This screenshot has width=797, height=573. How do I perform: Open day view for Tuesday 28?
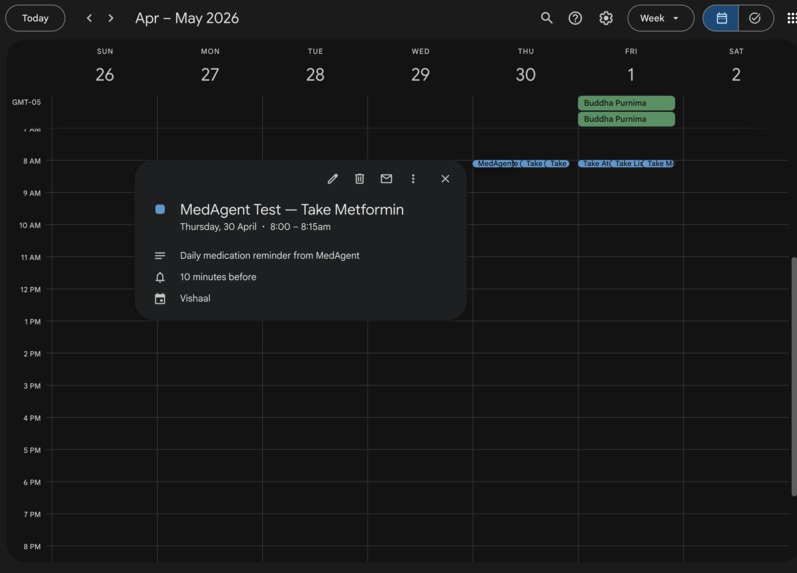coord(315,75)
